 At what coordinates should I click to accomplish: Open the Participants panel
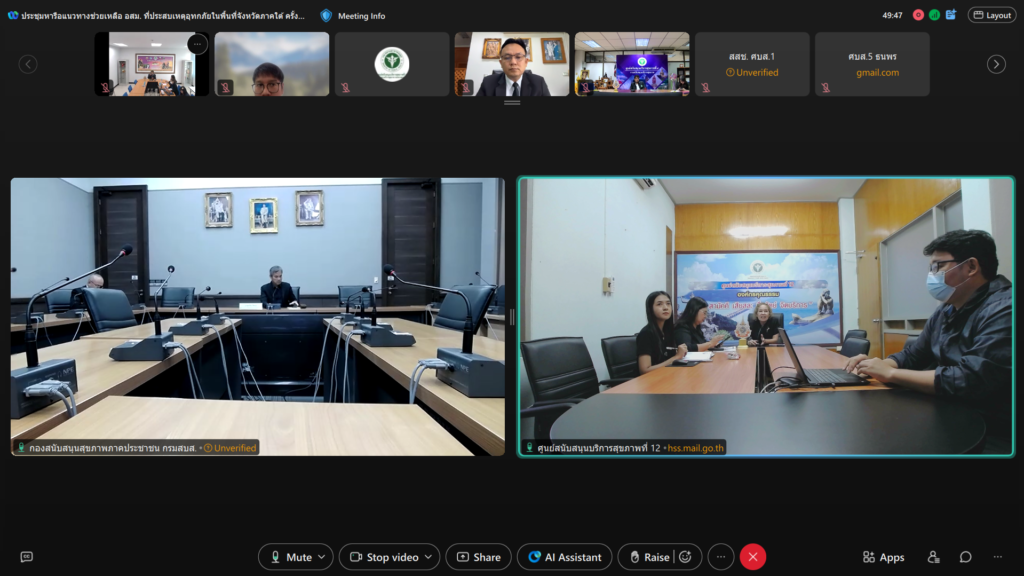pos(933,557)
